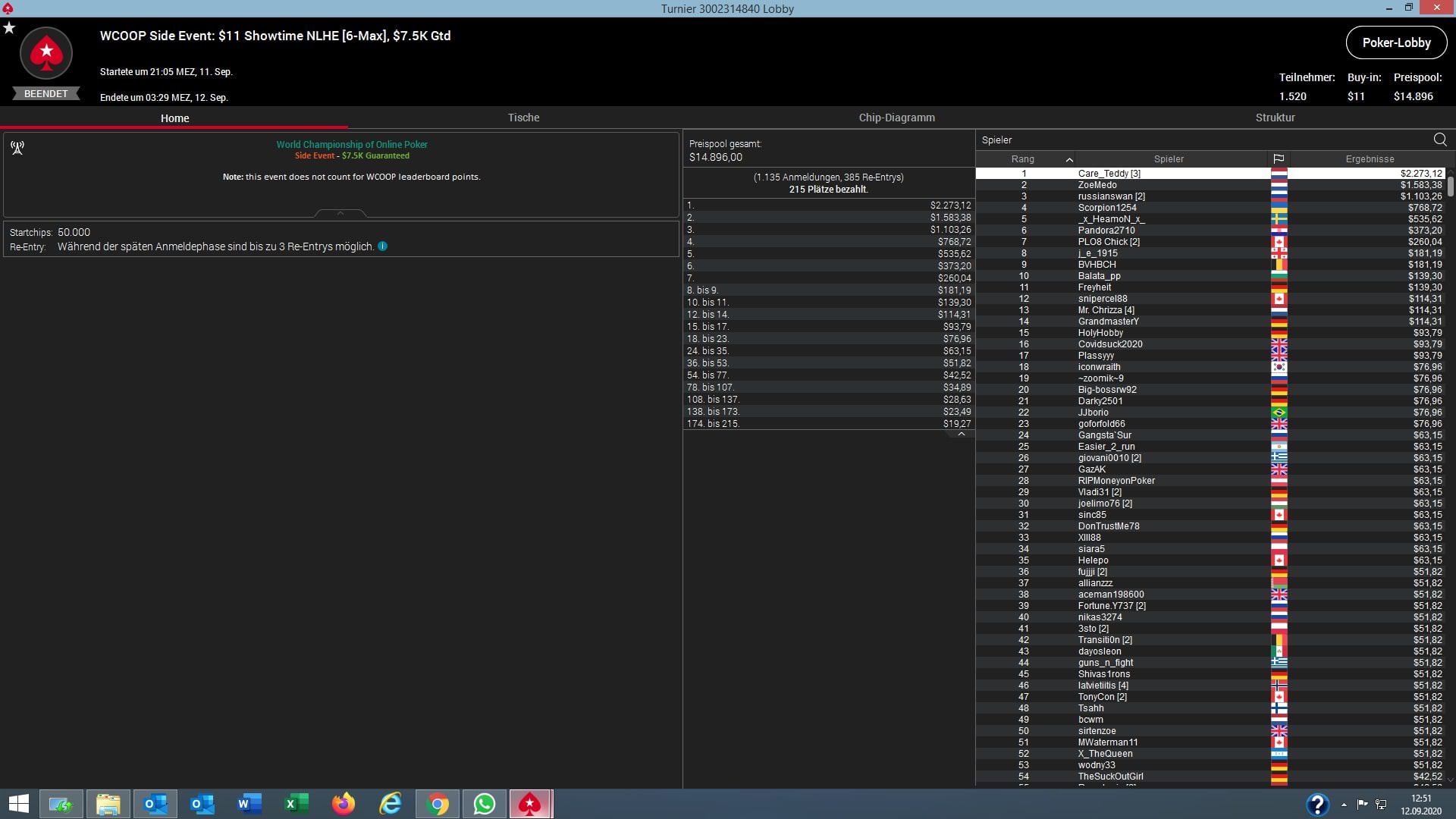Sort players by Rang column
This screenshot has height=819, width=1456.
coord(1022,159)
